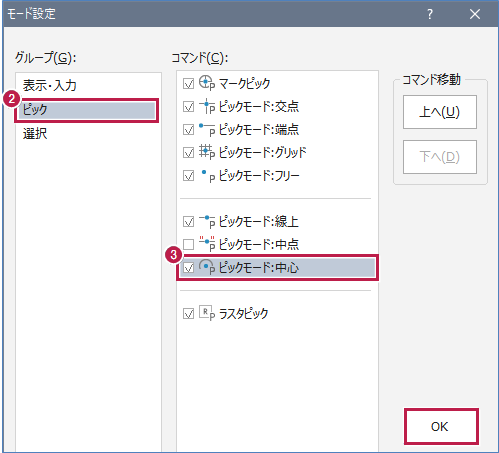499x453 pixels.
Task: Click the ピックモード:フリー icon
Action: pyautogui.click(x=207, y=175)
